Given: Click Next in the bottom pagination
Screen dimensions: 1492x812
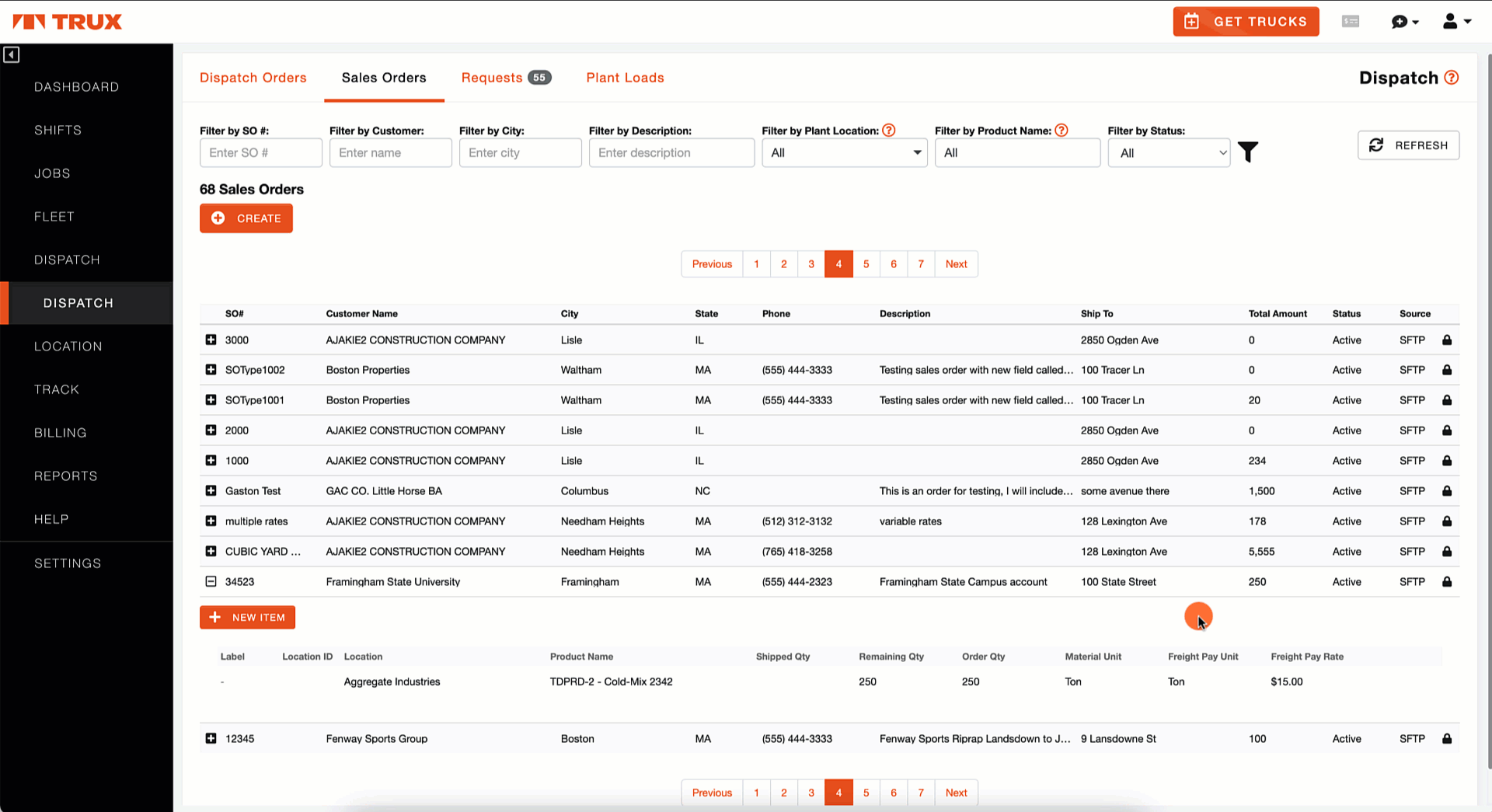Looking at the screenshot, I should [957, 793].
